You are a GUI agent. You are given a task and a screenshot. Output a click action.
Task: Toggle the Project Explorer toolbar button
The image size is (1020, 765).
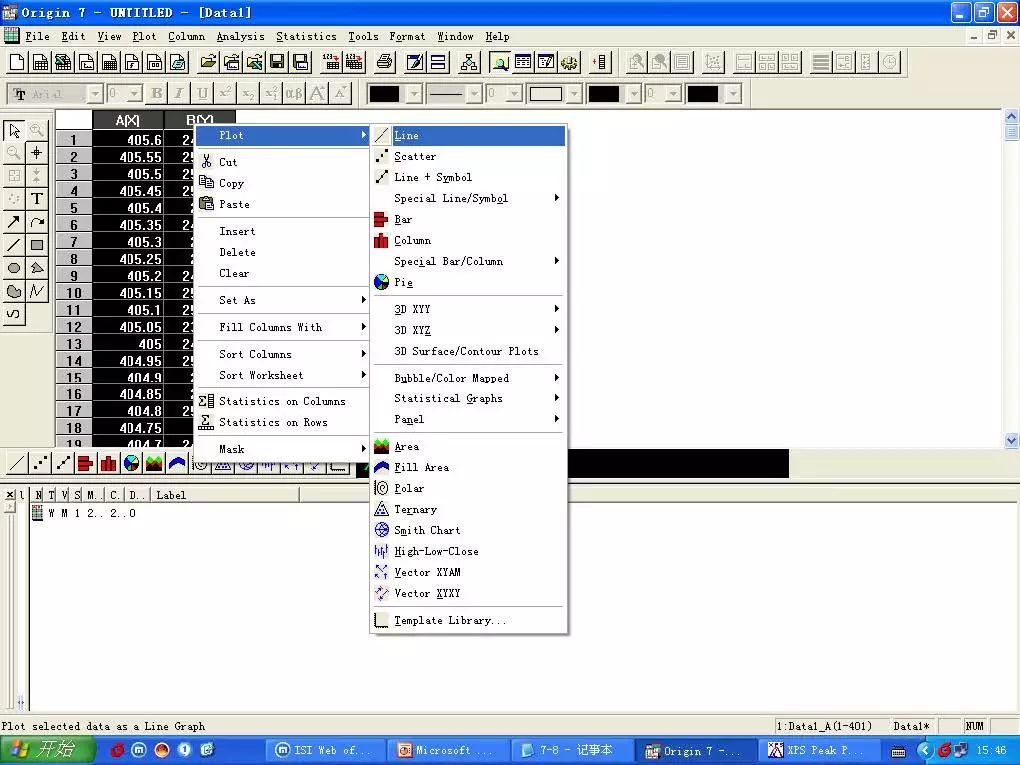point(500,62)
